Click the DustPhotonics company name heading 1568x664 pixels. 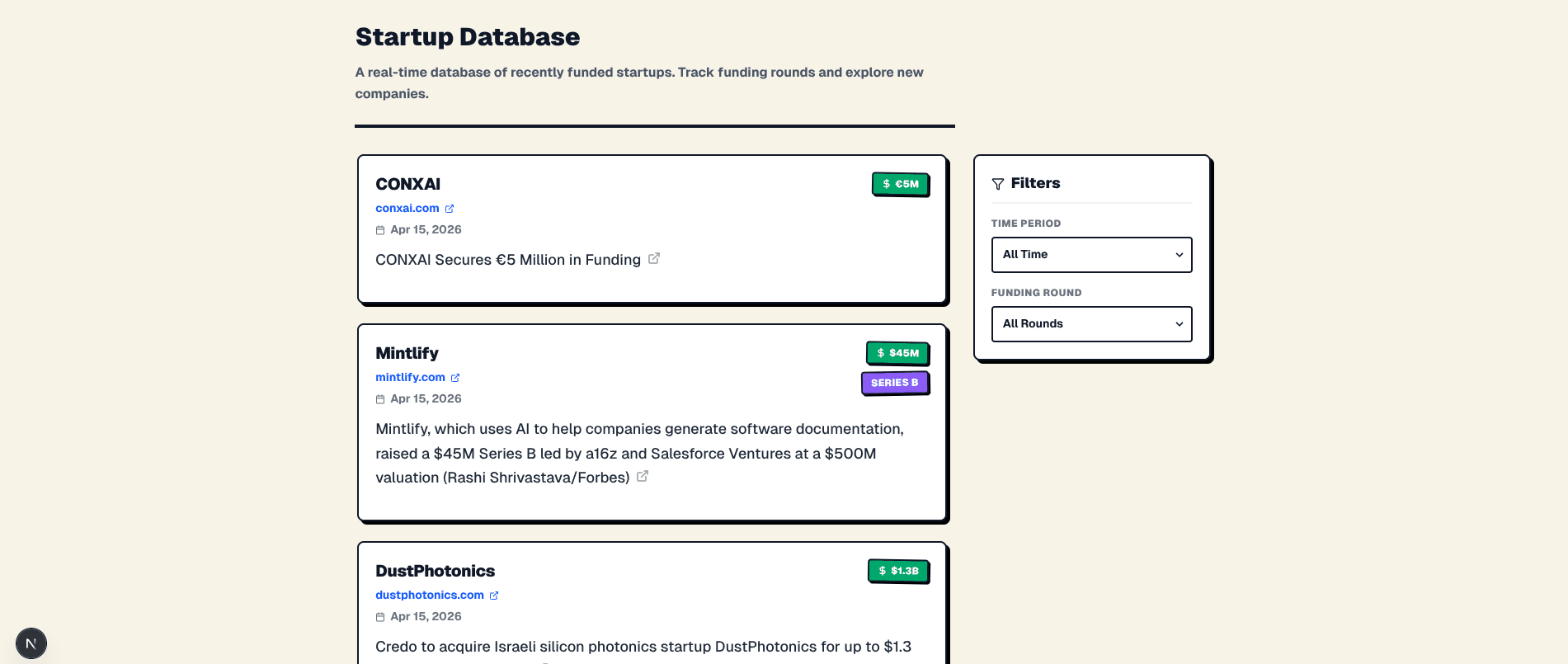click(436, 571)
